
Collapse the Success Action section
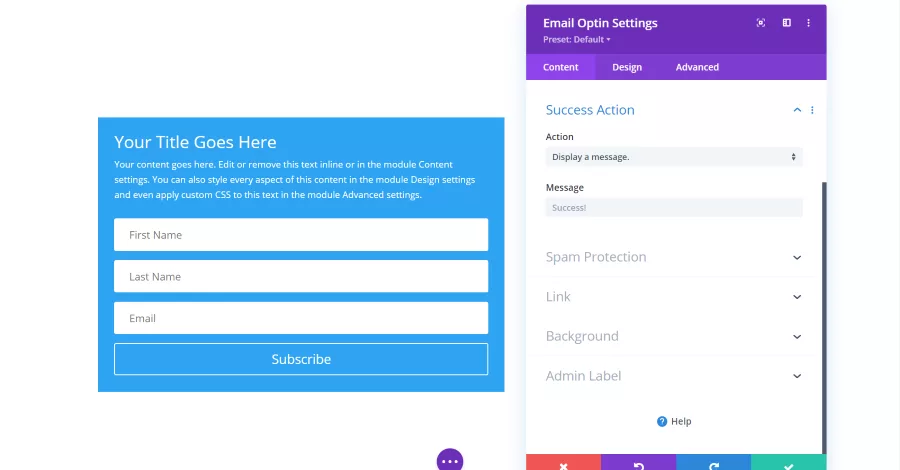(797, 110)
